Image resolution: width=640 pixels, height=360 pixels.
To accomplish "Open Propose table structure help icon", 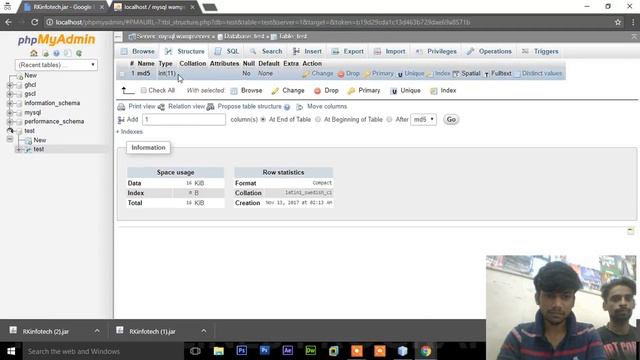I will click(x=287, y=107).
